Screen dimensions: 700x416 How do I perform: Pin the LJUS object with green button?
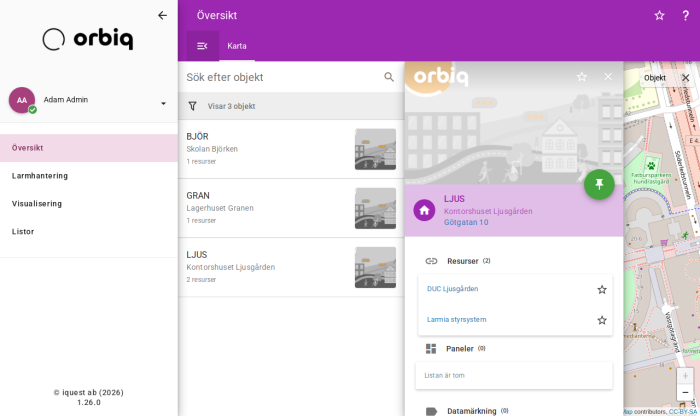click(x=599, y=184)
